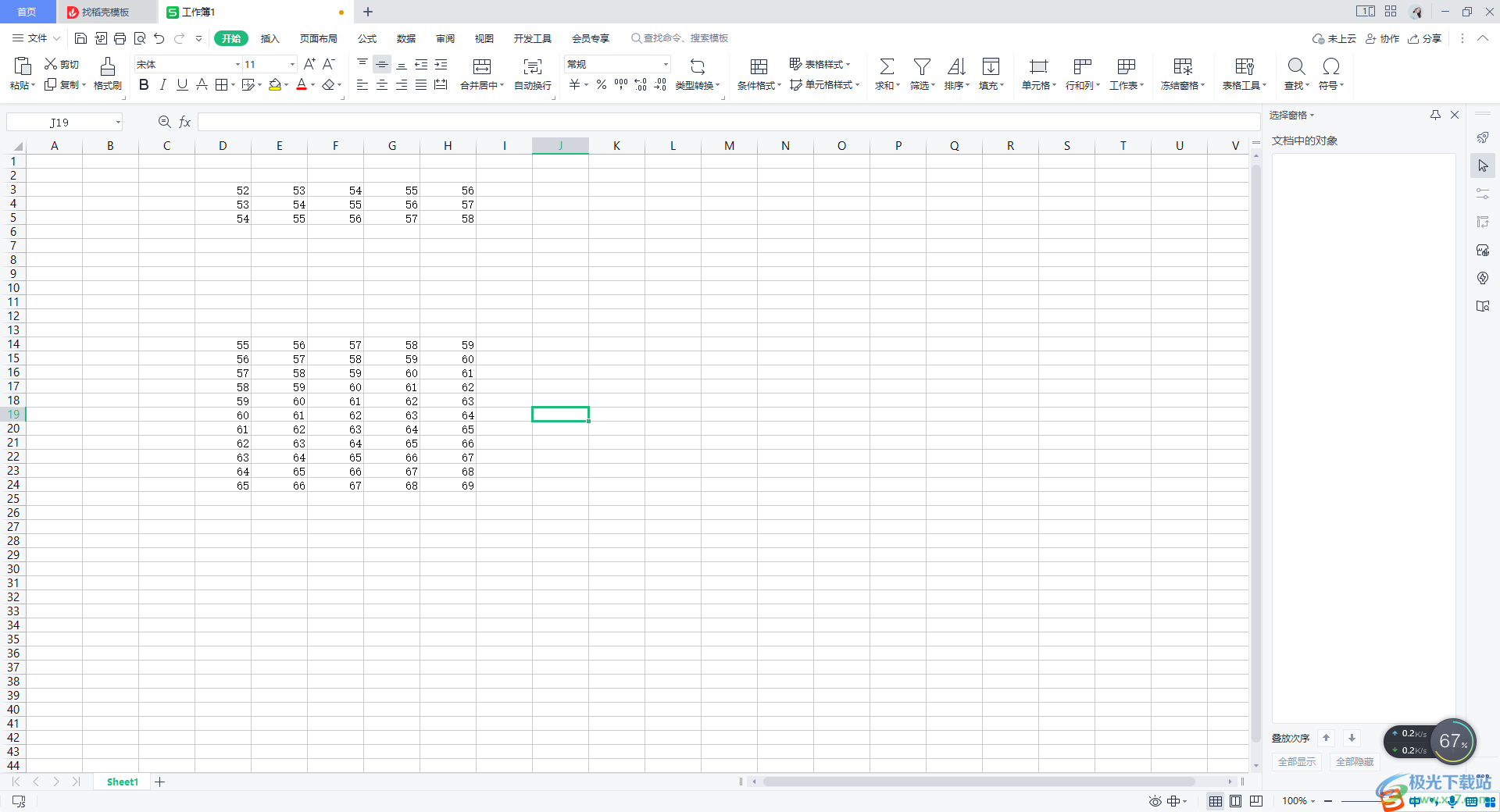Viewport: 1500px width, 812px height.
Task: Increase font size with A+ icon
Action: (x=309, y=64)
